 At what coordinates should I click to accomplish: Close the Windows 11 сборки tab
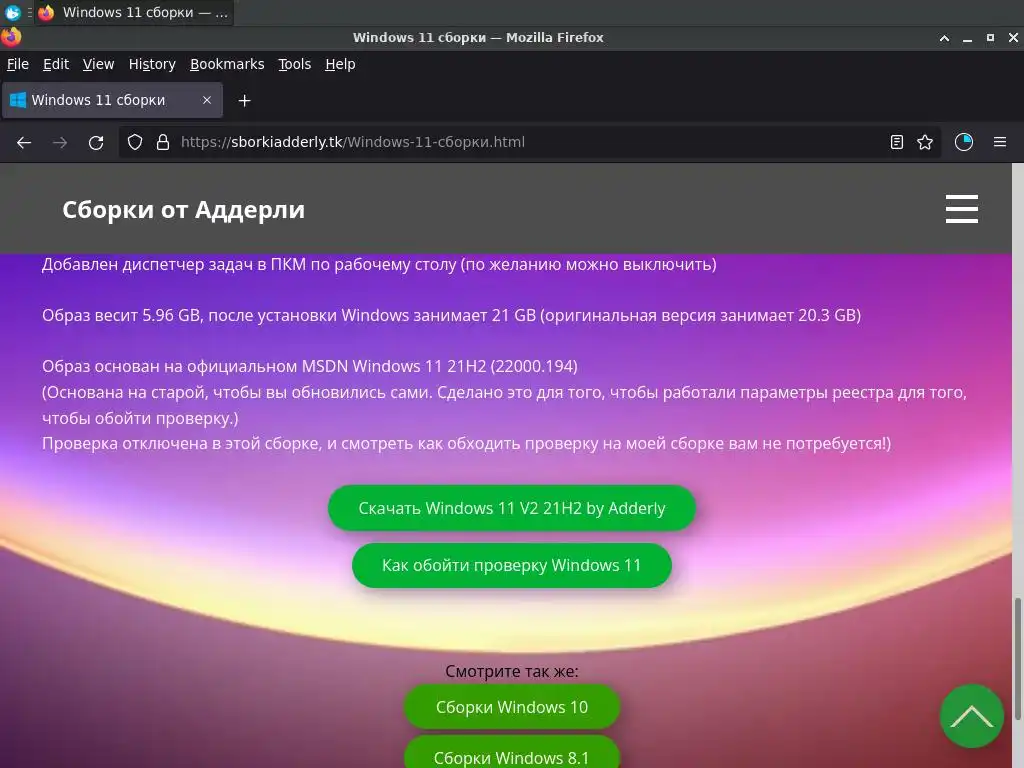point(207,100)
